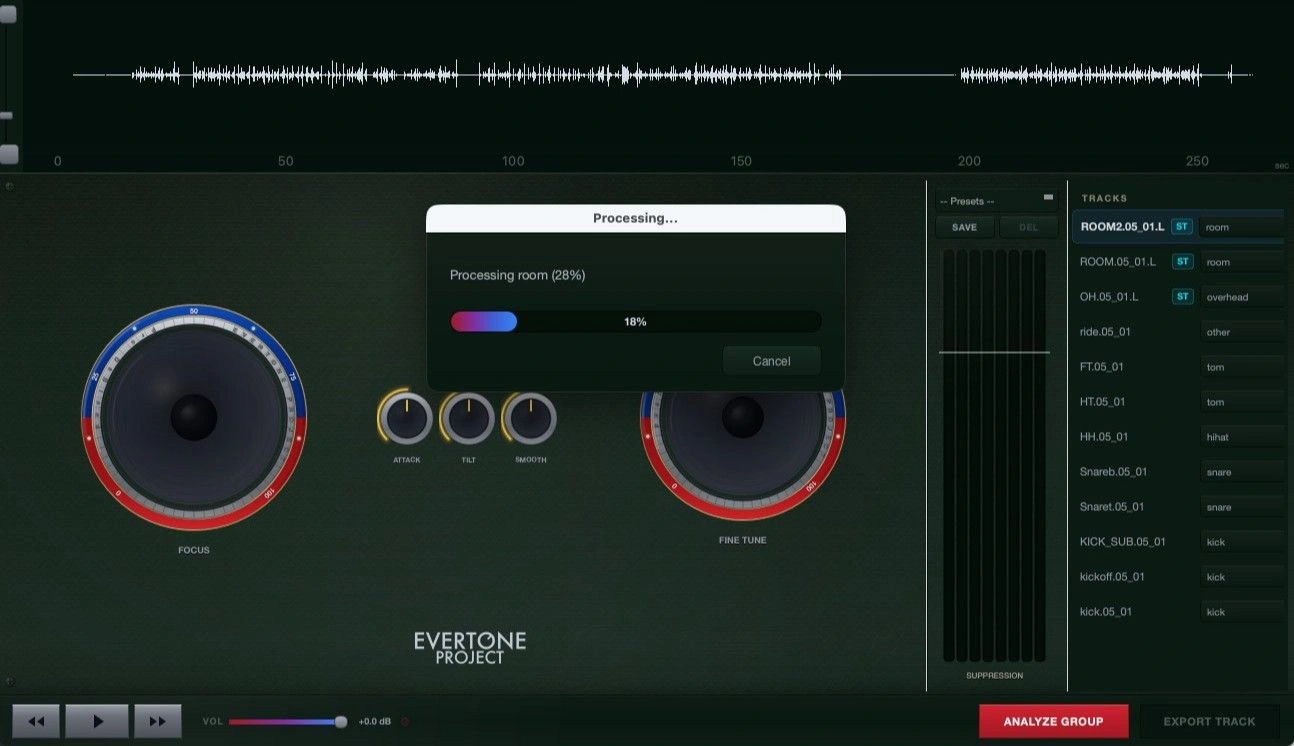Cancel the processing dialog

point(771,361)
